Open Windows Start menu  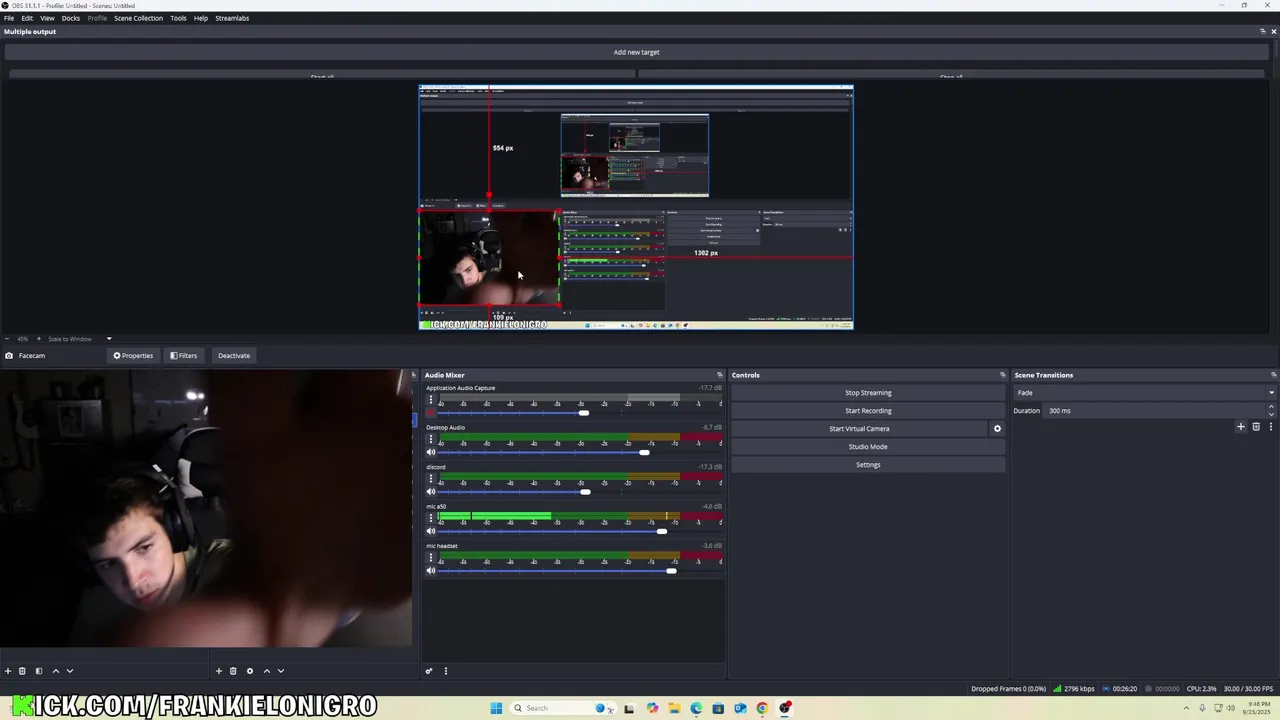[496, 708]
